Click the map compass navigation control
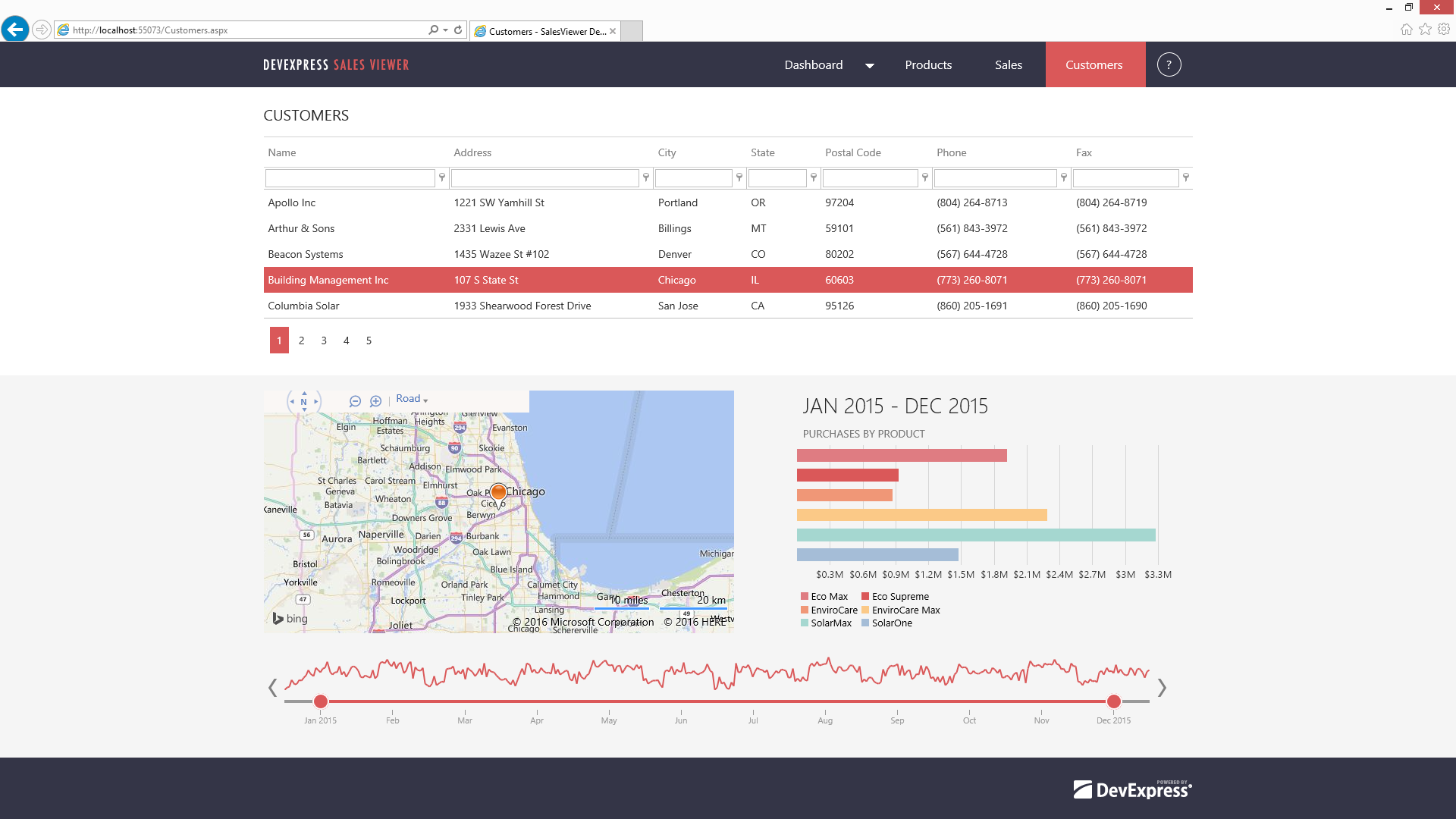 304,402
